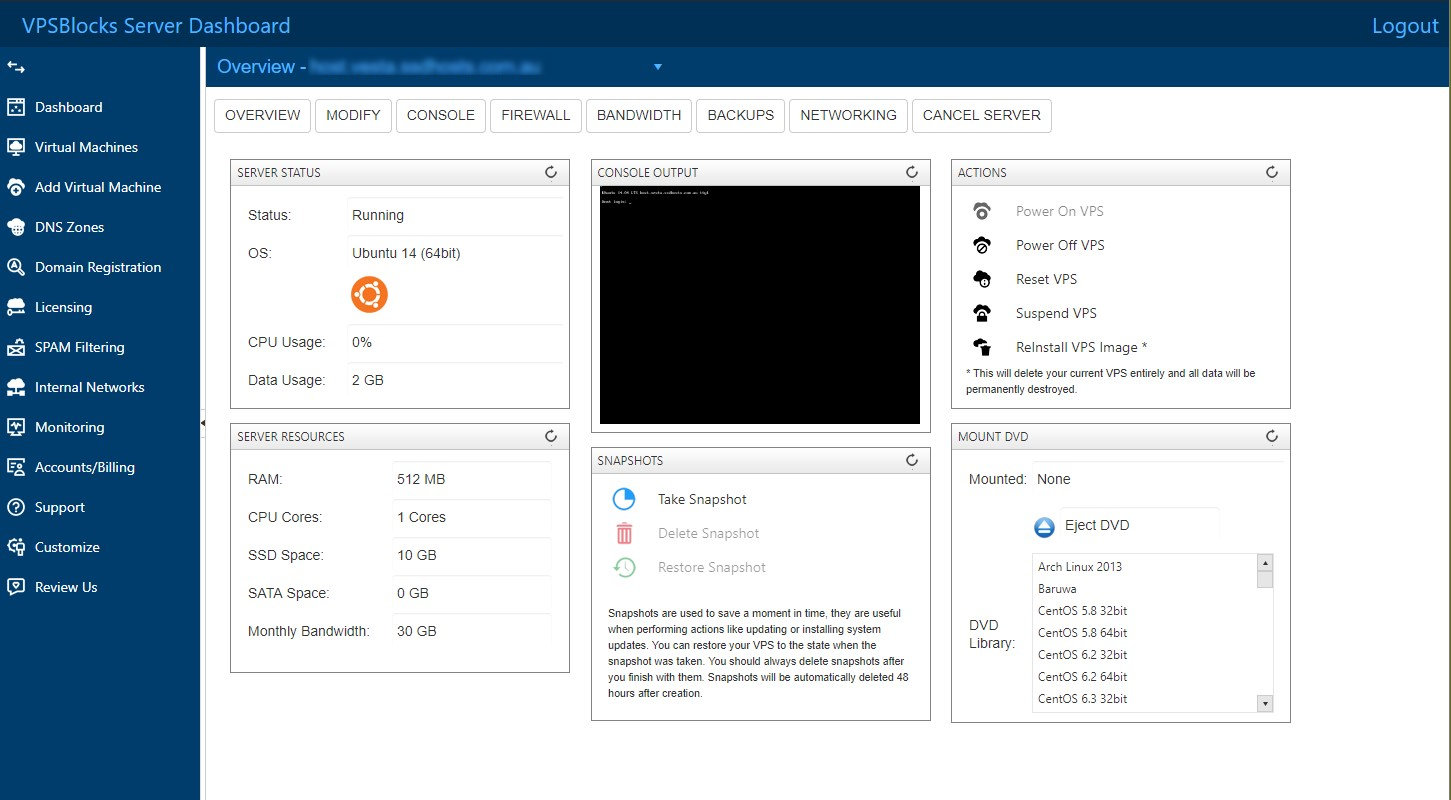Open the BANDWIDTH tab
This screenshot has width=1451, height=800.
tap(638, 116)
